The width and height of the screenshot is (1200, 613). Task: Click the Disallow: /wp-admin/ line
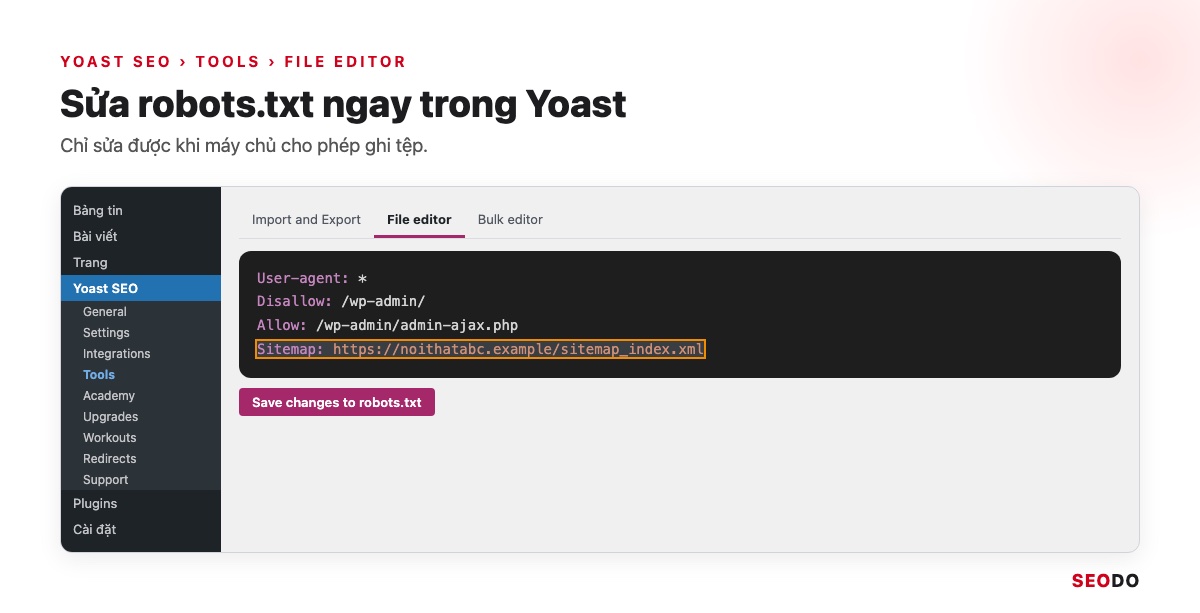coord(341,301)
